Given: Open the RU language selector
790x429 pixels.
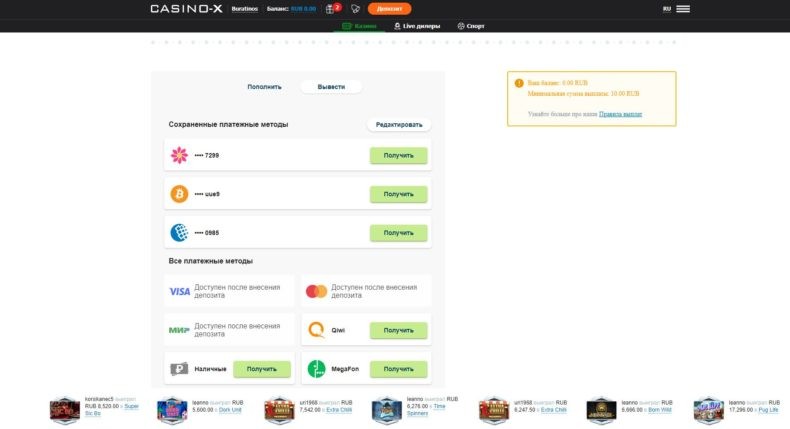Looking at the screenshot, I should [x=667, y=9].
